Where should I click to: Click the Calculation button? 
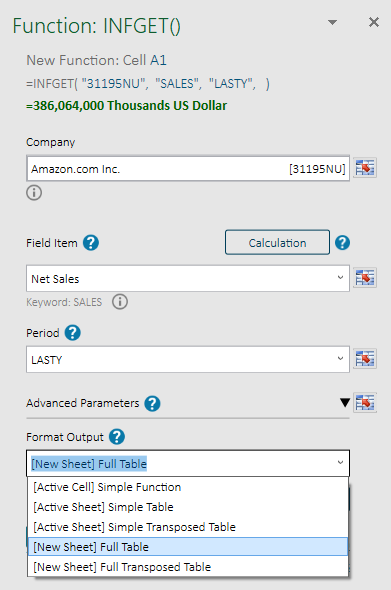pyautogui.click(x=277, y=243)
